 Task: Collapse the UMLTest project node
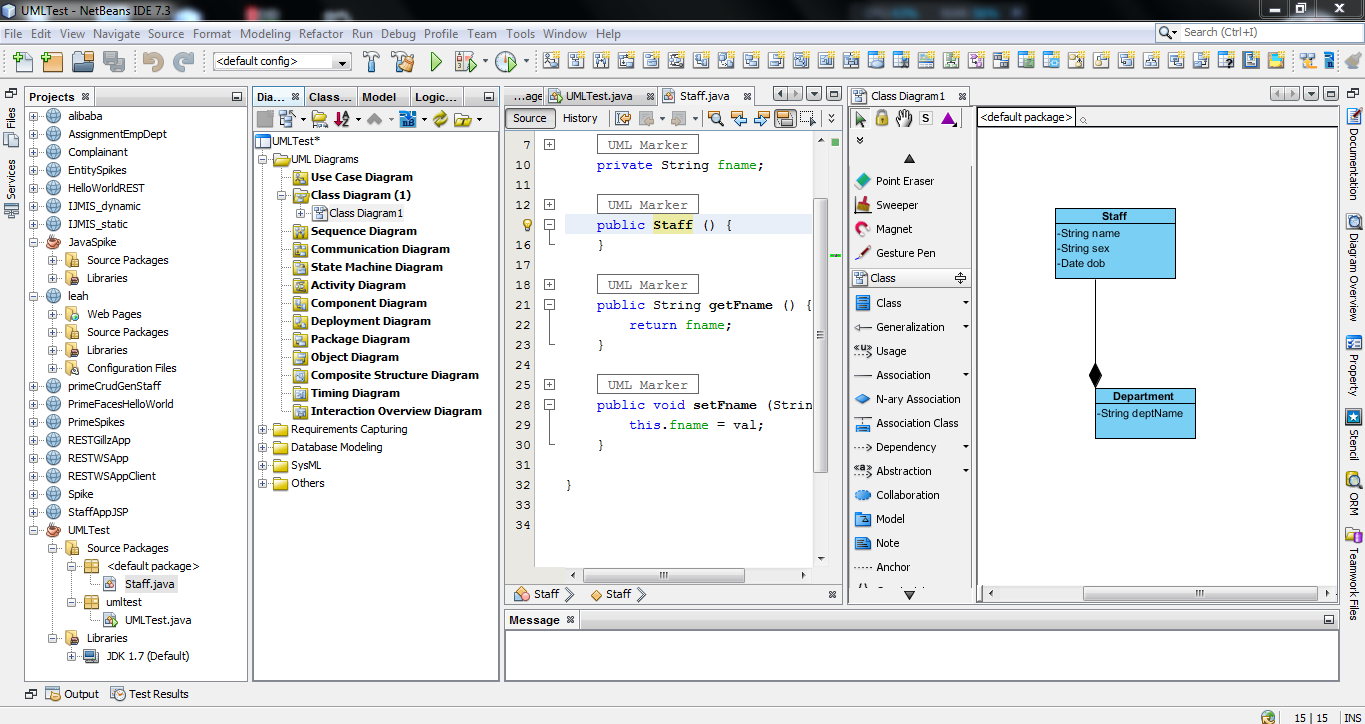coord(33,530)
